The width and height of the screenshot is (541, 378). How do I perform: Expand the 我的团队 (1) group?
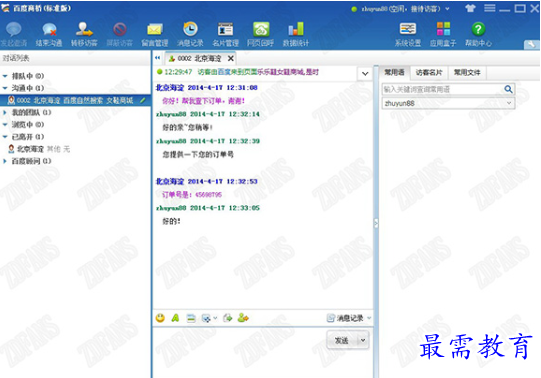point(5,112)
